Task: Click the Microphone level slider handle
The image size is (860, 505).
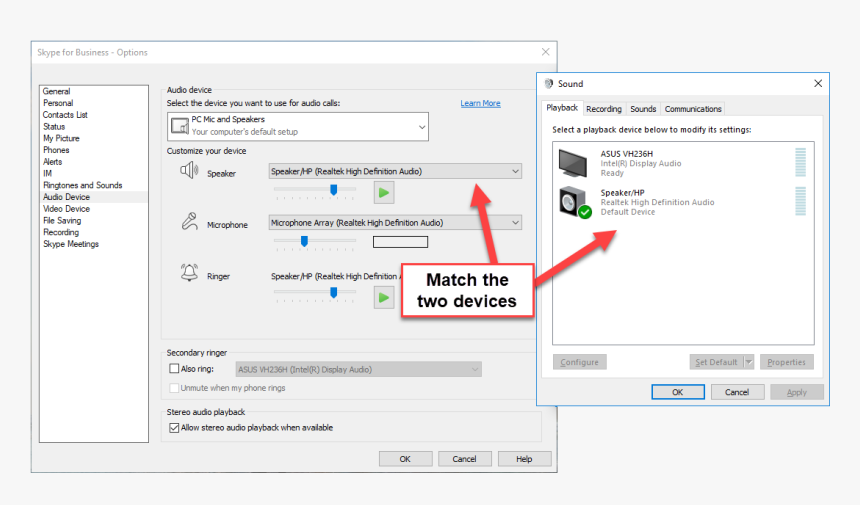Action: [x=304, y=241]
